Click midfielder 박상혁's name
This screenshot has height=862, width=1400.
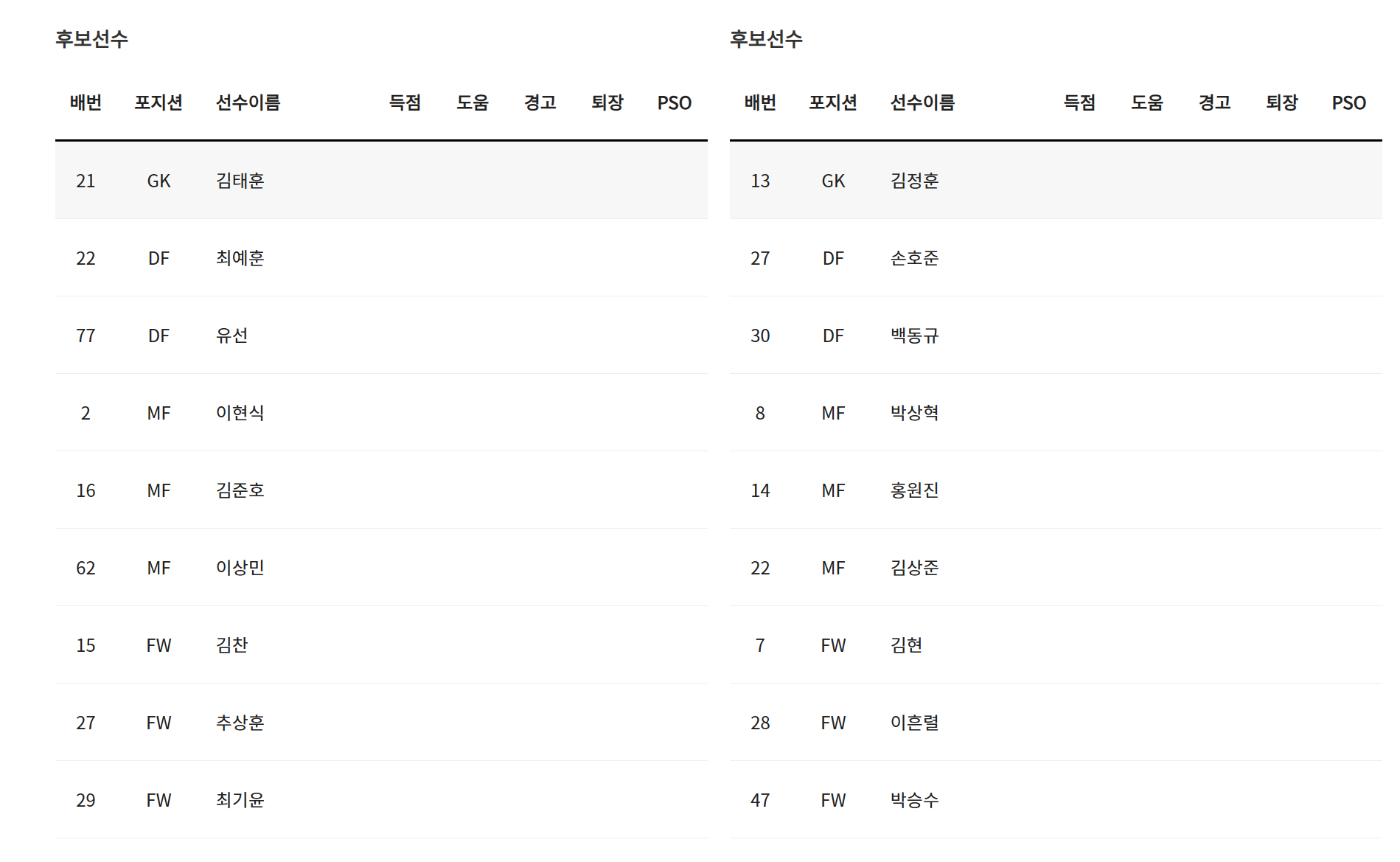(x=914, y=413)
